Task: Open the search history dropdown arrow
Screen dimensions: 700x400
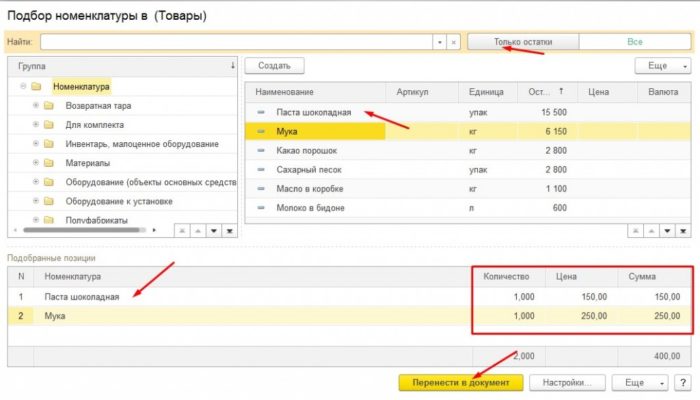Action: 439,42
